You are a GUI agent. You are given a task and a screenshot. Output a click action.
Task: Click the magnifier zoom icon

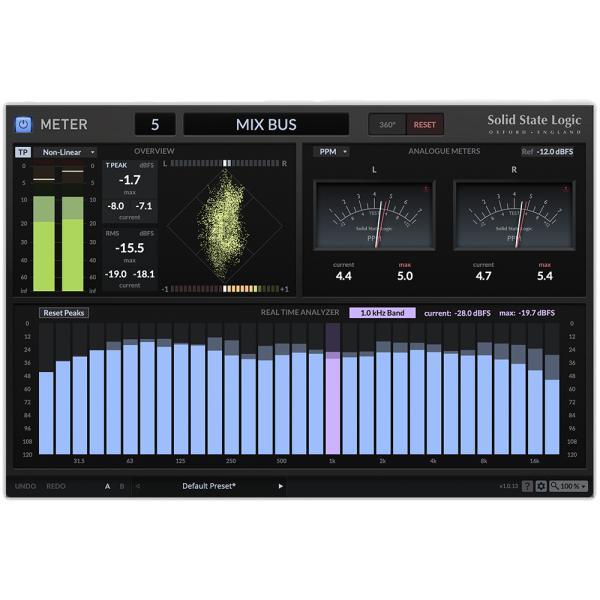554,486
